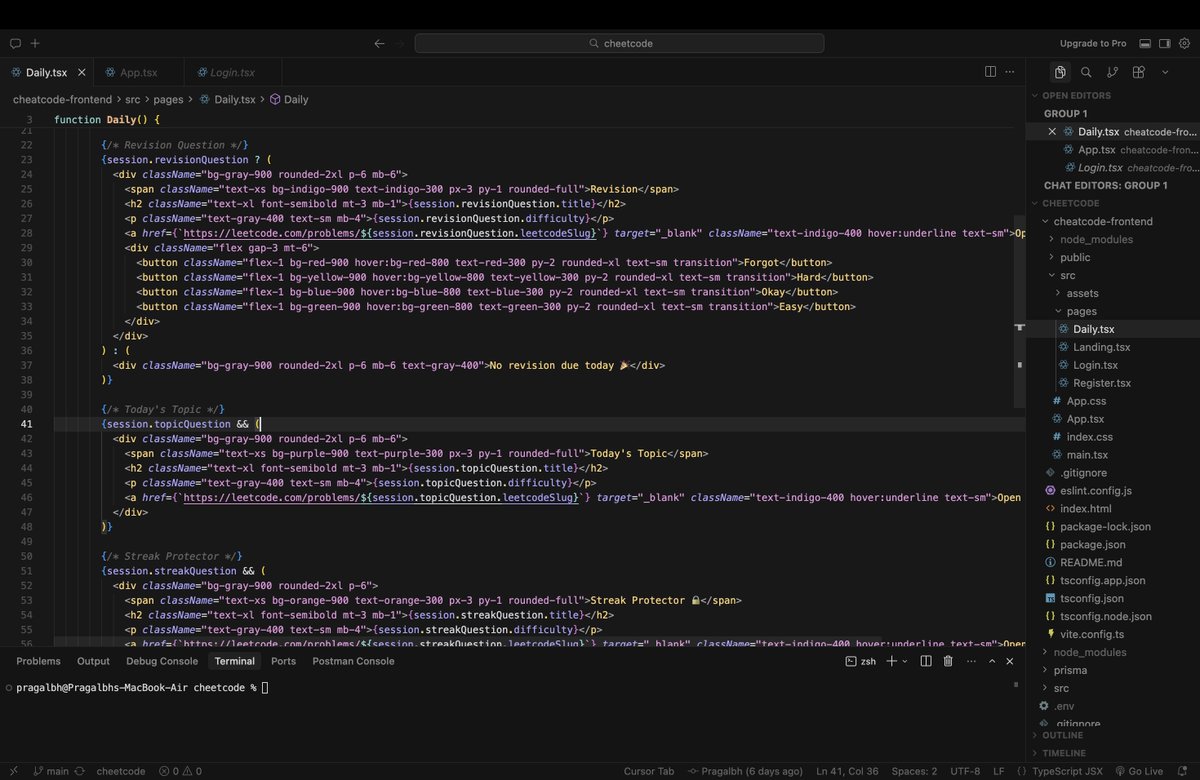The width and height of the screenshot is (1200, 780).
Task: Open the Explorer view icon
Action: [x=1060, y=72]
